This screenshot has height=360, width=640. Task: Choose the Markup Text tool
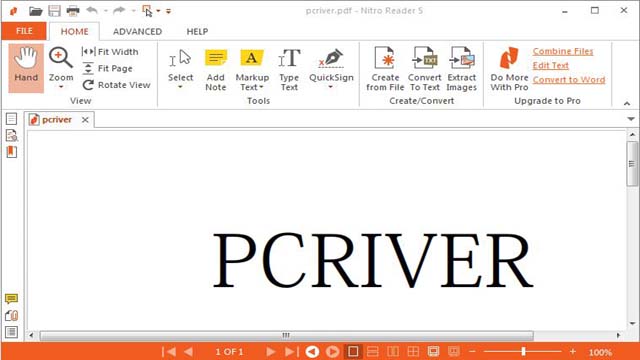[x=252, y=70]
